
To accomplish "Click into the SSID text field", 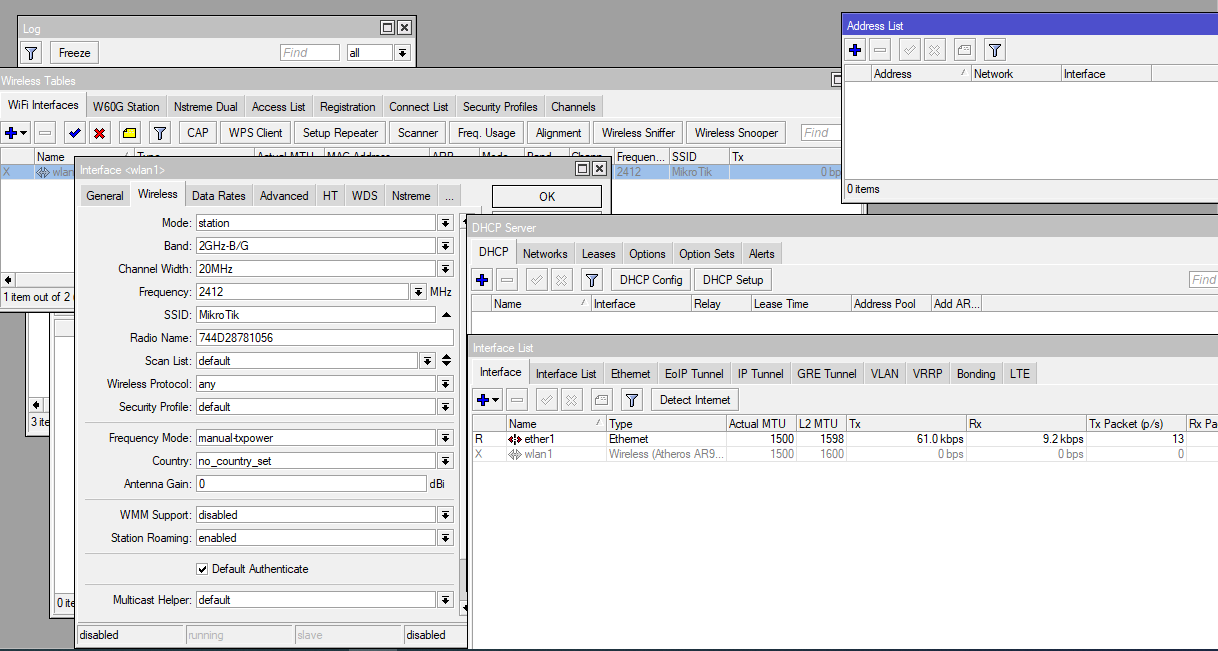I will [315, 315].
